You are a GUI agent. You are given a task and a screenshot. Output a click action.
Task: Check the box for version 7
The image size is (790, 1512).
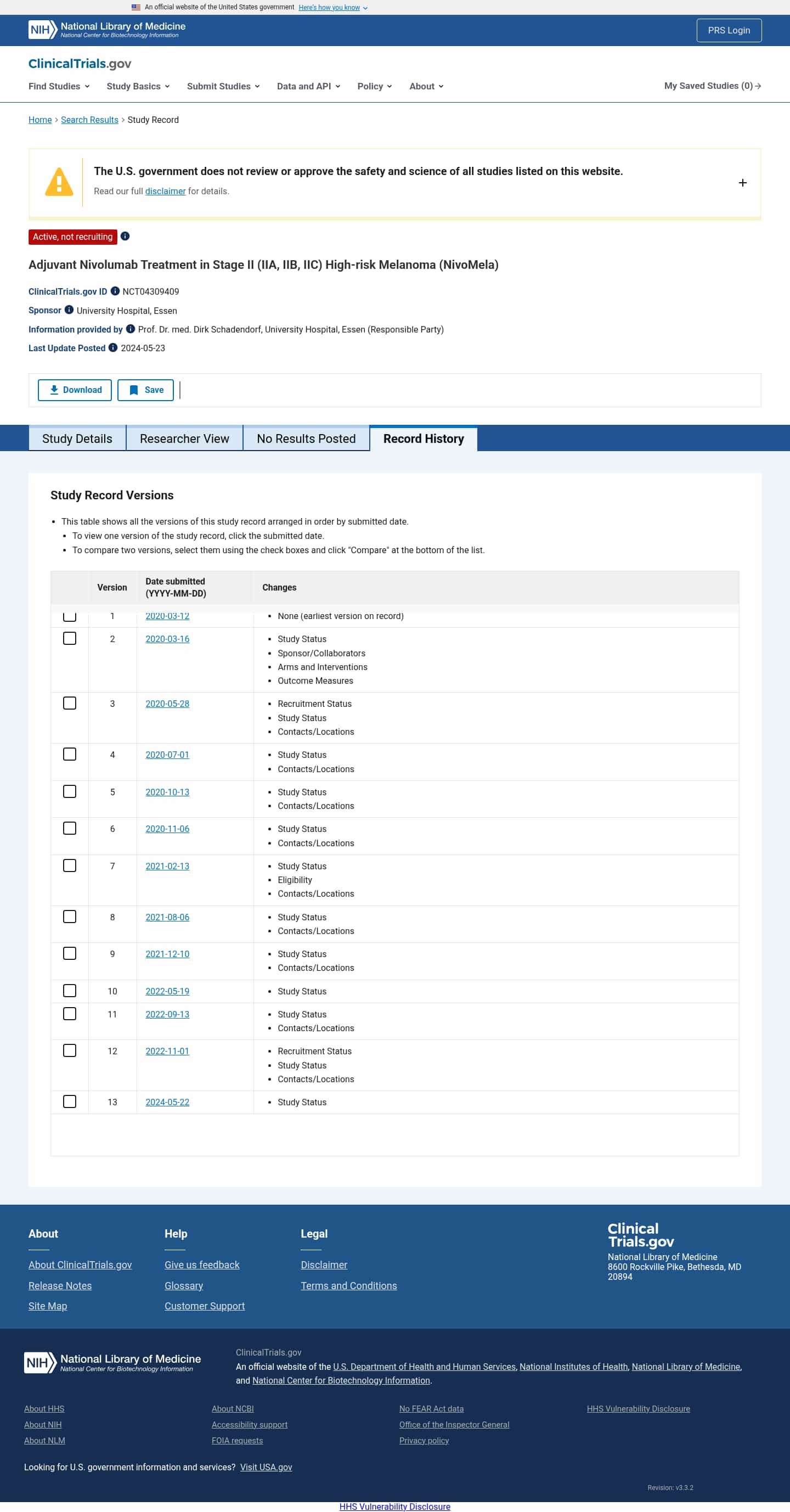coord(69,865)
